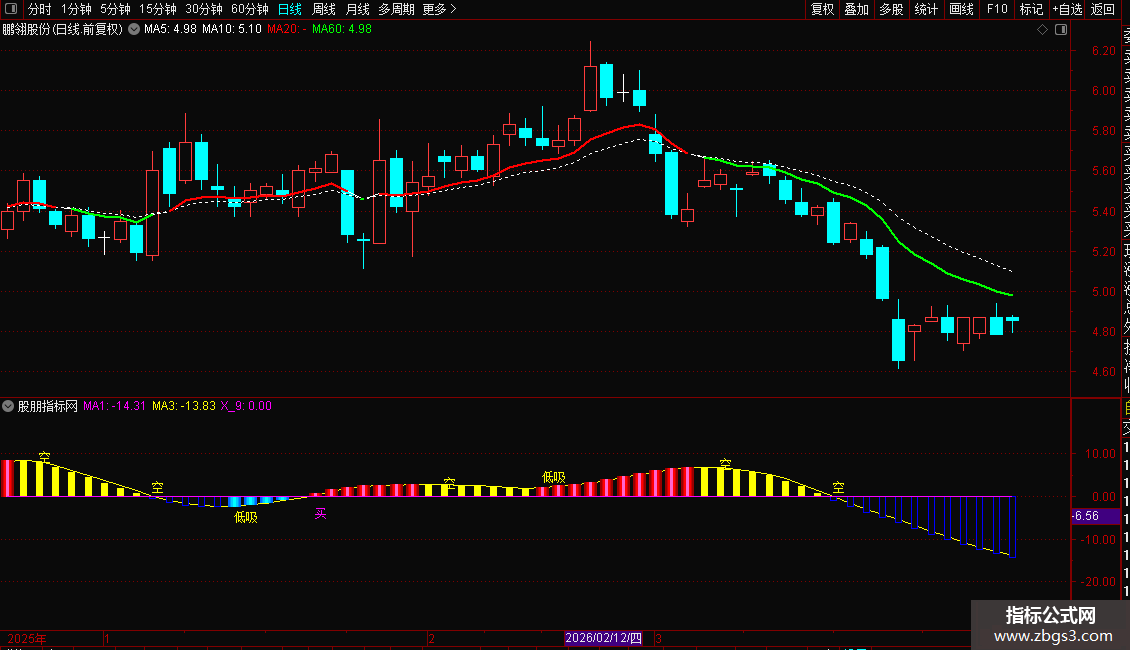Screen dimensions: 1130x650
Task: Click the 标记 mark button
Action: pyautogui.click(x=1031, y=9)
